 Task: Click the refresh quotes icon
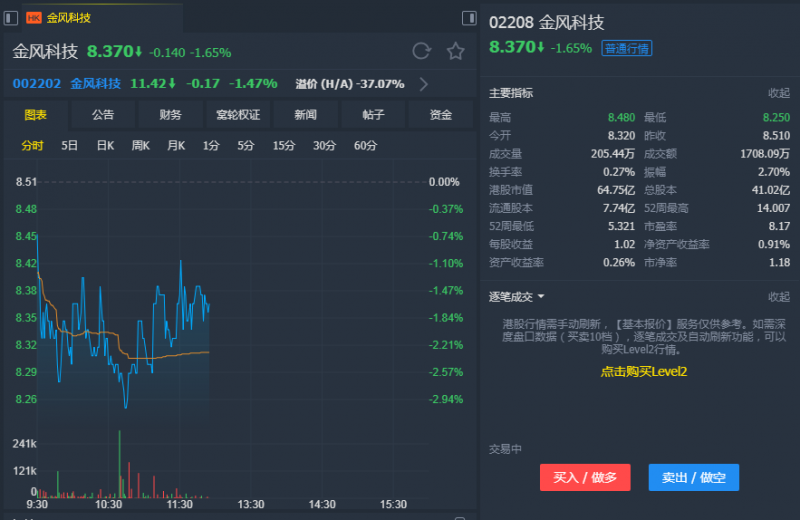421,51
